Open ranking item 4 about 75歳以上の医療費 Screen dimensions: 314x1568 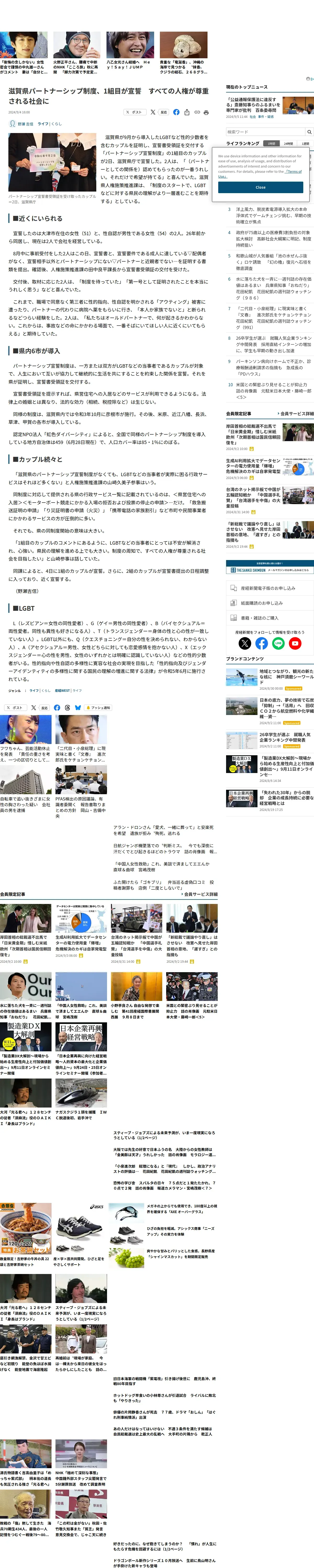[x=274, y=239]
